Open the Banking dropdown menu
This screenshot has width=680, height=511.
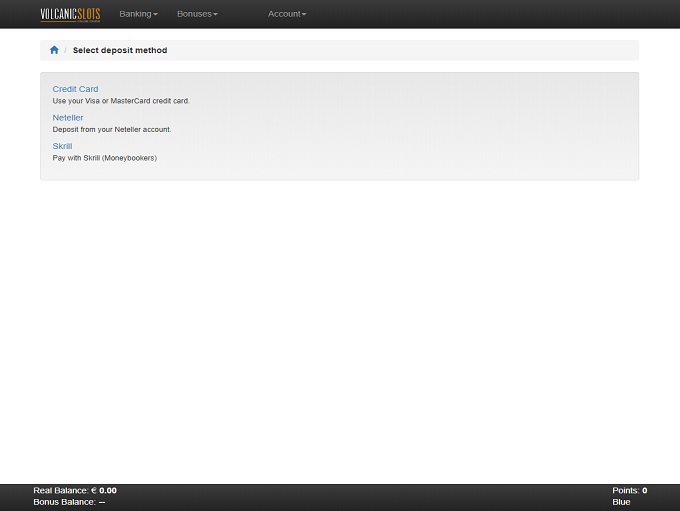[138, 14]
